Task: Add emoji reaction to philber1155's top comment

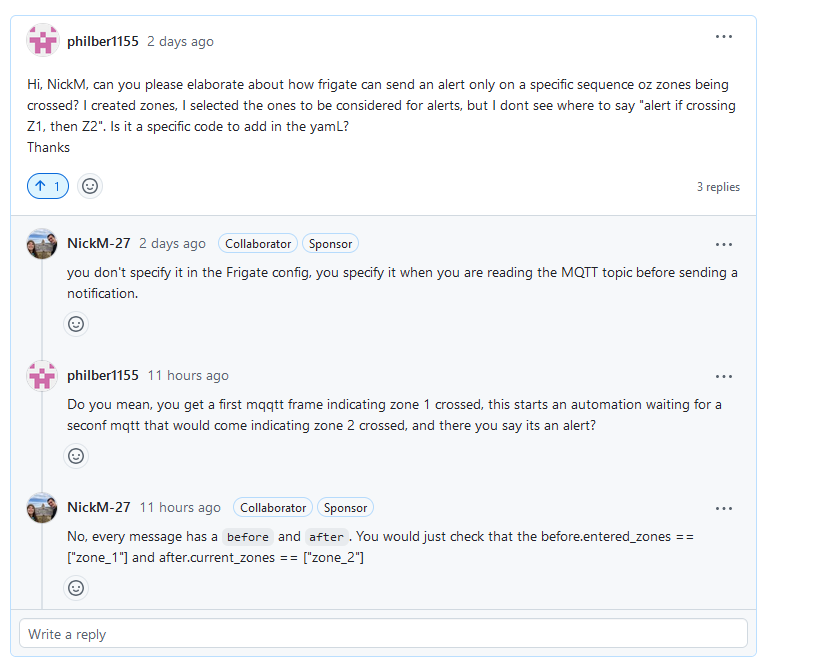Action: tap(90, 186)
